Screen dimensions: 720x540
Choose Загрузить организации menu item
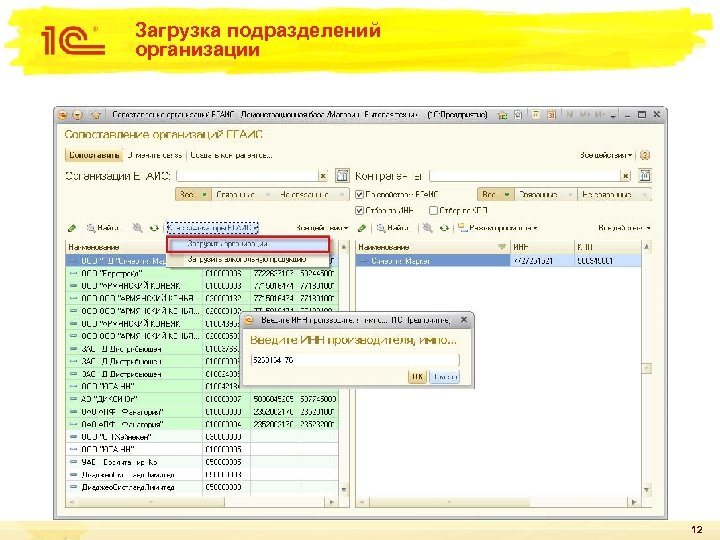tap(248, 245)
